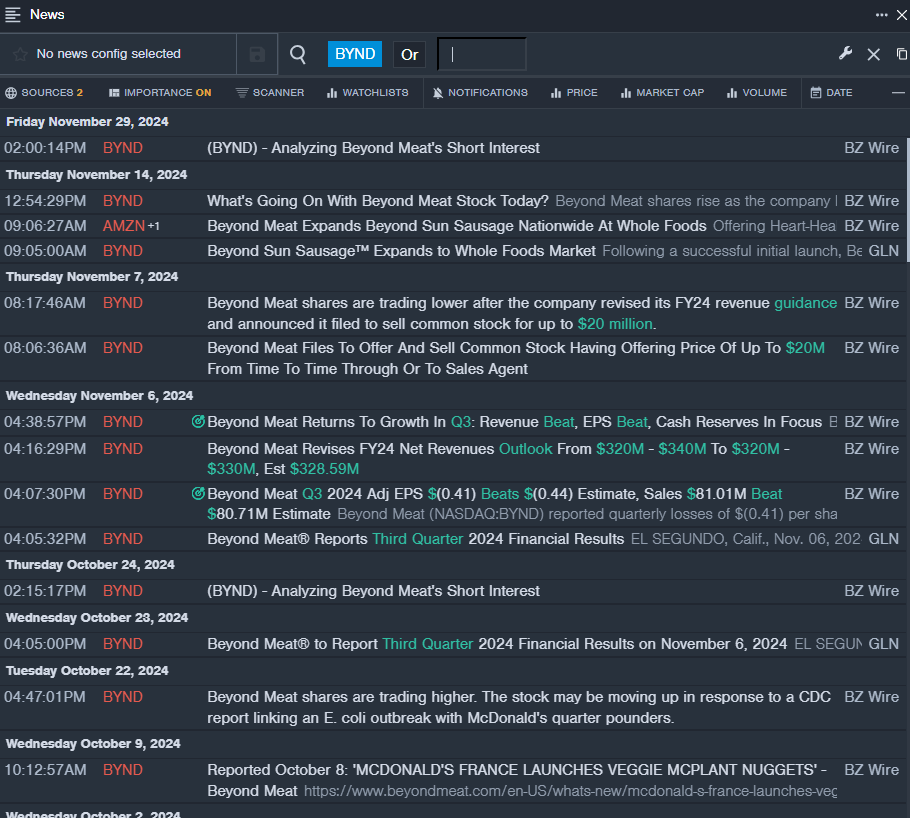Click the star icon beside news config
Screen dimensions: 910x818
click(20, 54)
